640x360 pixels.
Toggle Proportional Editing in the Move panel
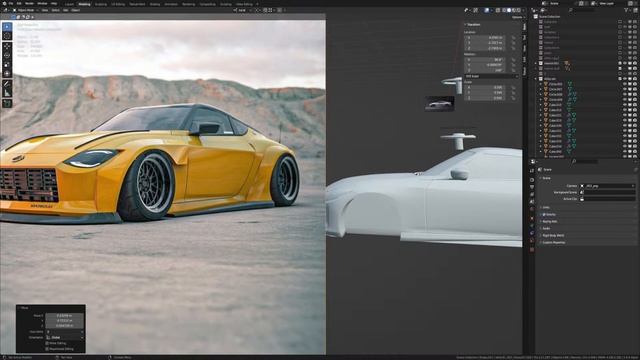[47, 349]
